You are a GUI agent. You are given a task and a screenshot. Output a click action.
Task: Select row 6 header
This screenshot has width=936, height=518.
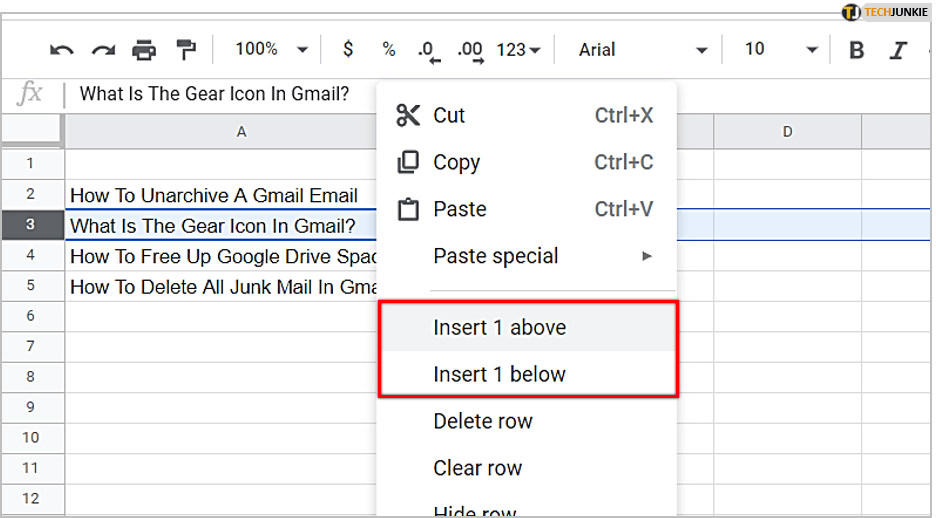31,316
